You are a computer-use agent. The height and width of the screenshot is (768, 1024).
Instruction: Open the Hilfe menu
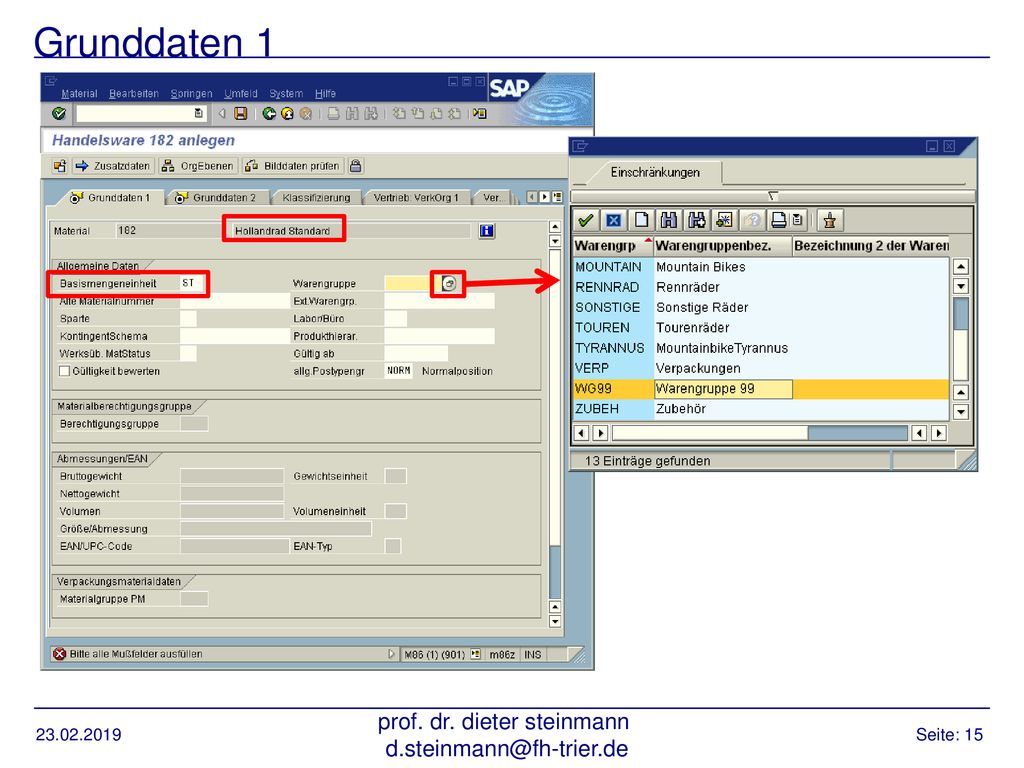click(325, 93)
